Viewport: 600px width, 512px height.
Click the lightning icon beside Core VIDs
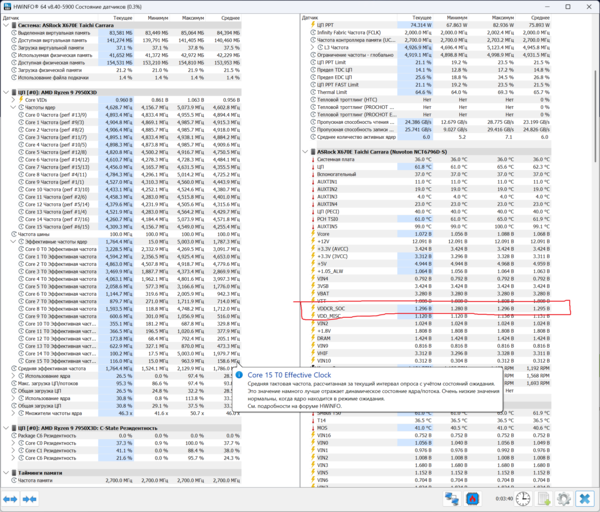click(21, 100)
